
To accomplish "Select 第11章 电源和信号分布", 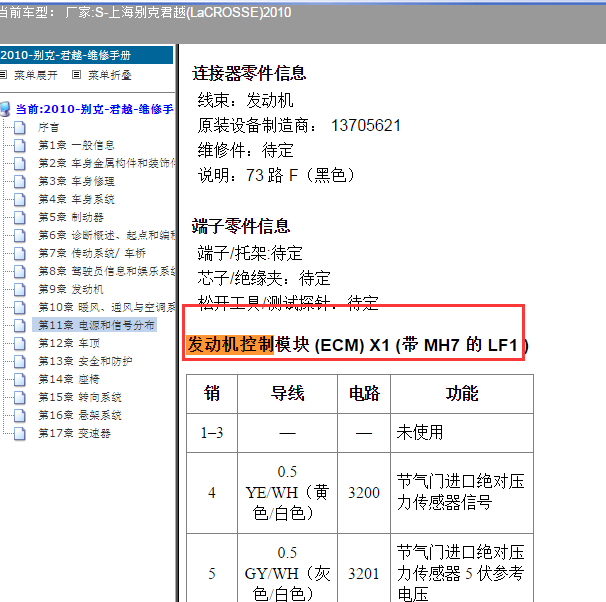I will coord(95,325).
